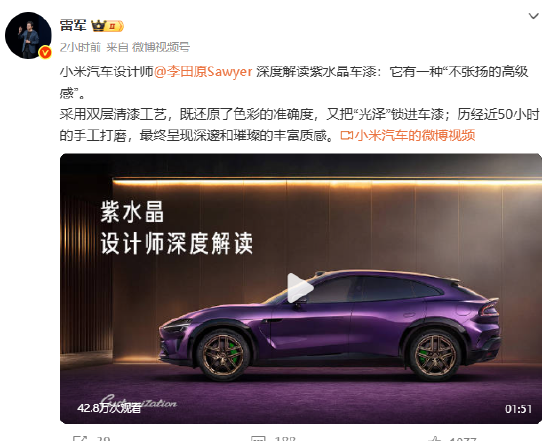Click the post text paragraph about 双层清漆工艺
The height and width of the screenshot is (441, 550).
tap(299, 125)
